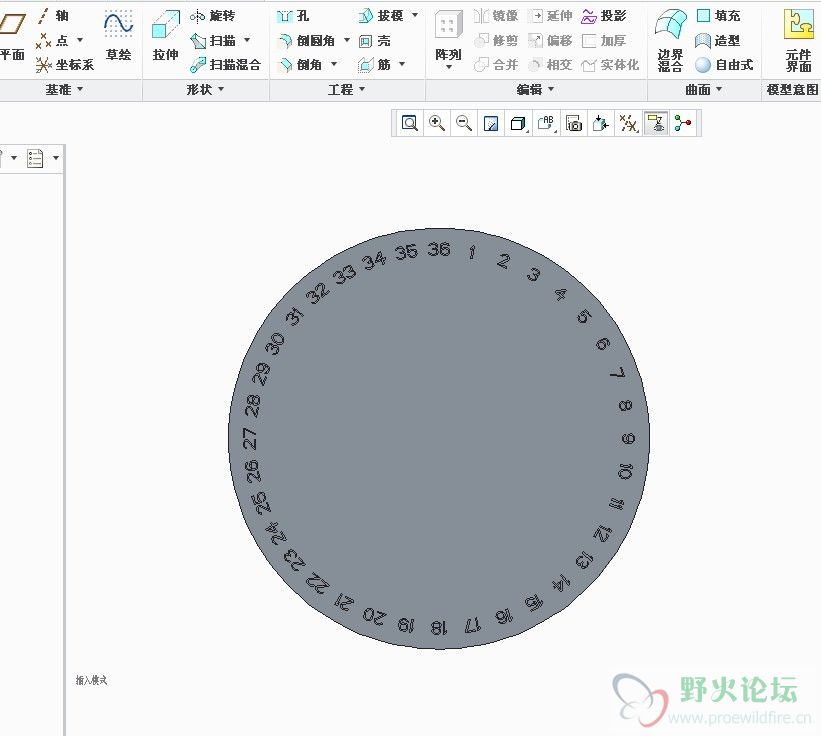
Task: Click the Repaint screen icon
Action: [491, 124]
